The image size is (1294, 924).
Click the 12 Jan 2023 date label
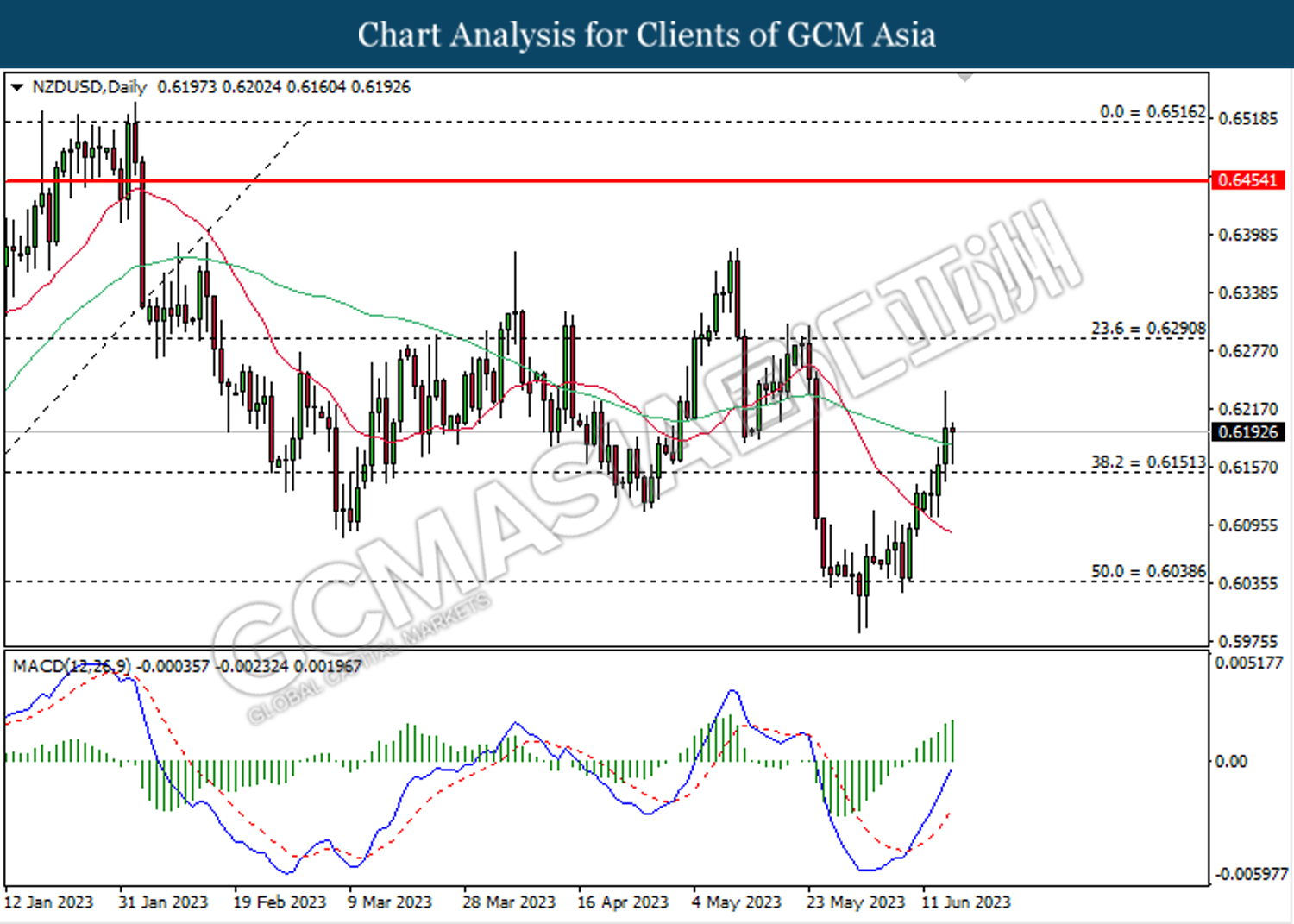pos(48,902)
